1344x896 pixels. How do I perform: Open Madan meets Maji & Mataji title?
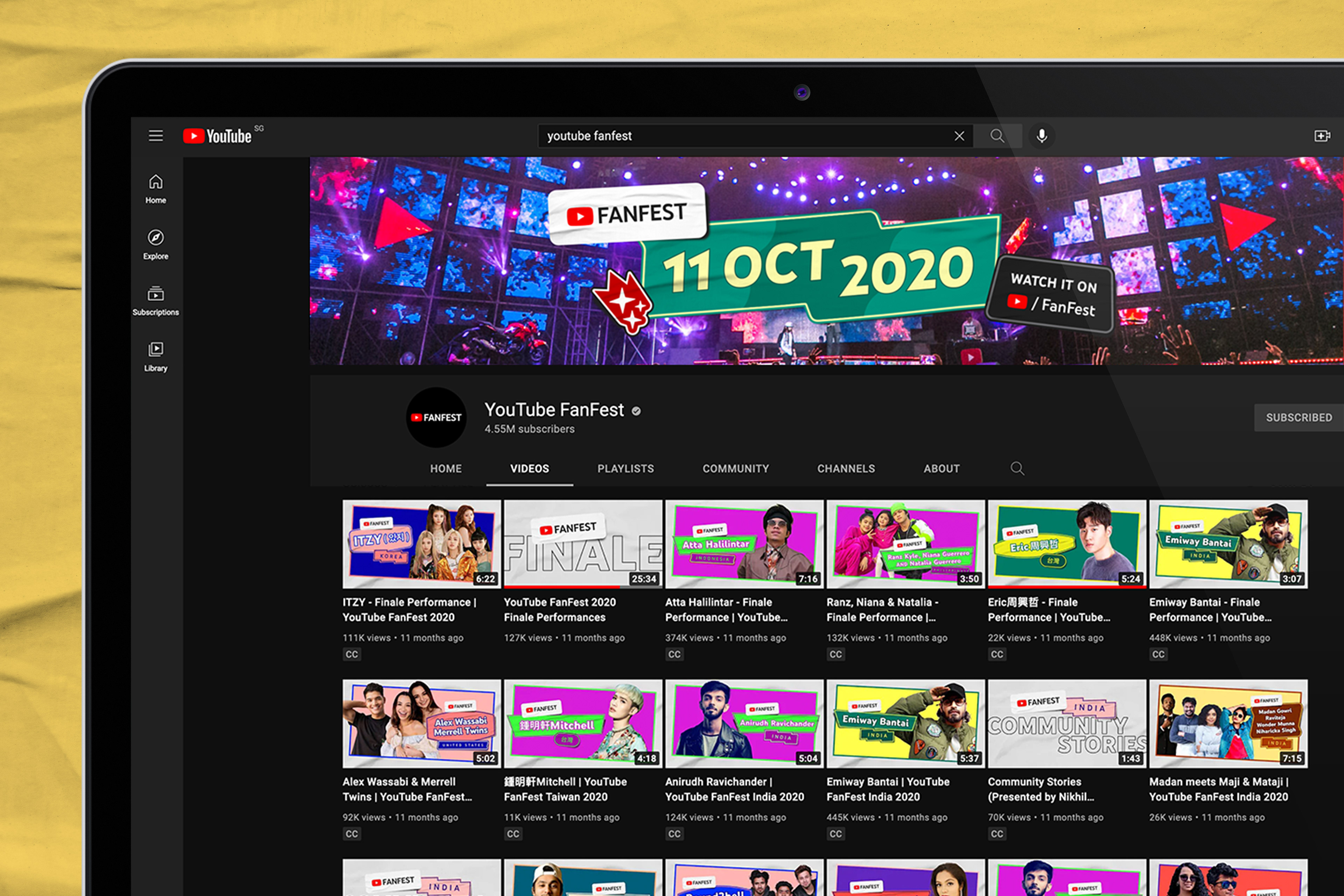1219,789
